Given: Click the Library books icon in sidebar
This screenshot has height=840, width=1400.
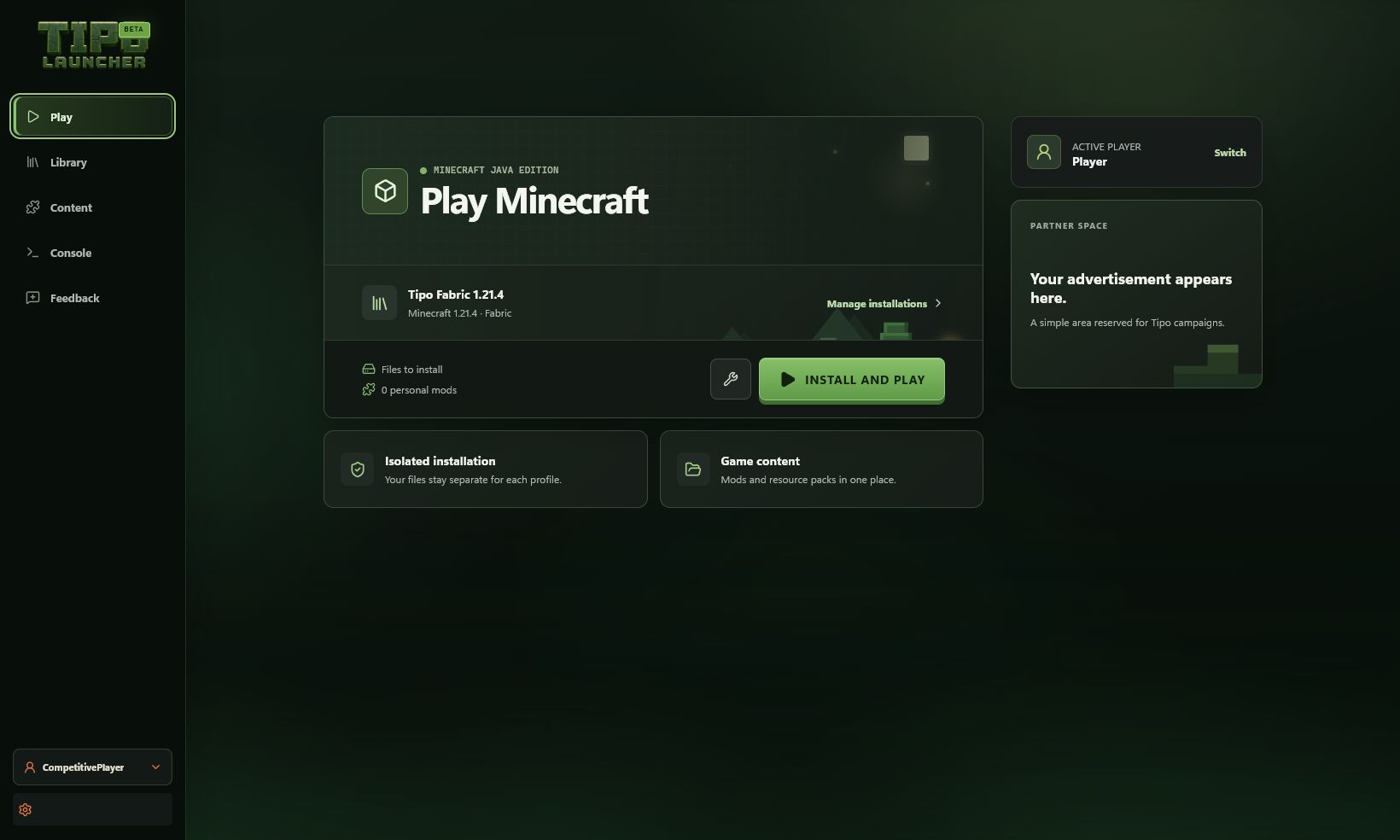Looking at the screenshot, I should pyautogui.click(x=33, y=161).
